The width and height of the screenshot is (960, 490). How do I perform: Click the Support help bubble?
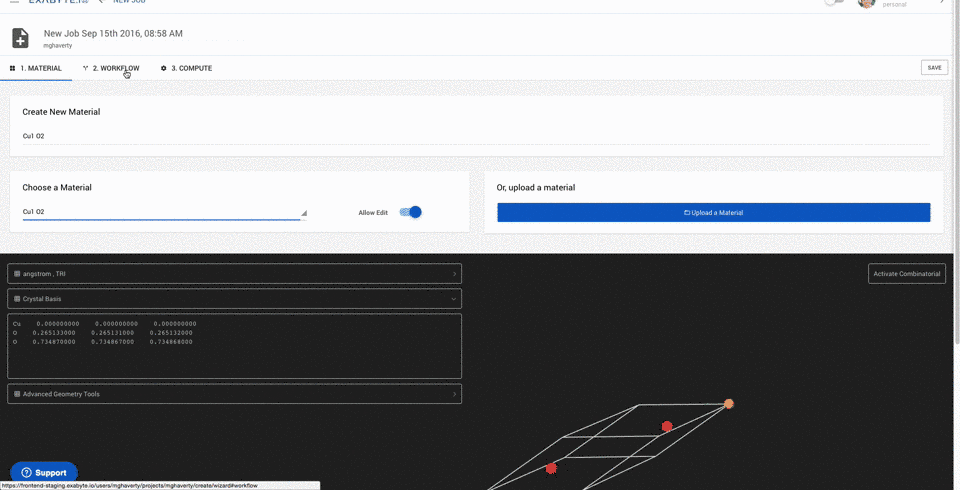[44, 472]
